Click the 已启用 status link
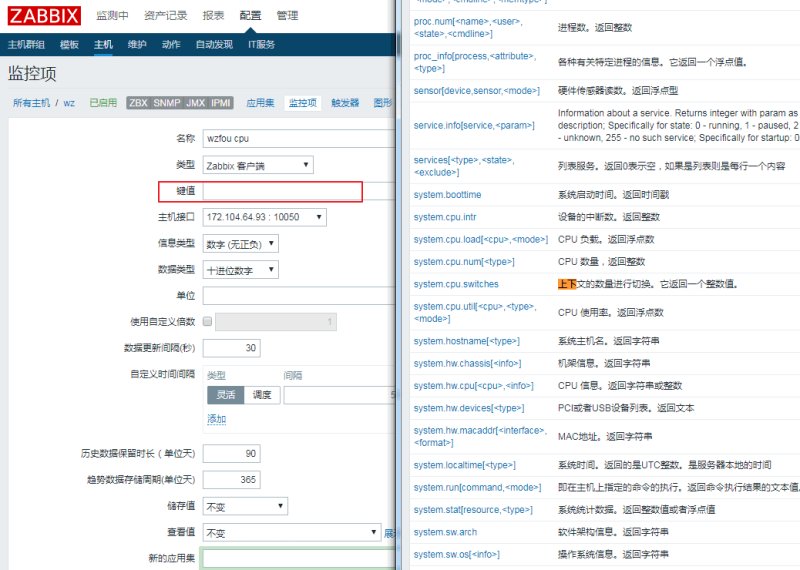 click(103, 103)
